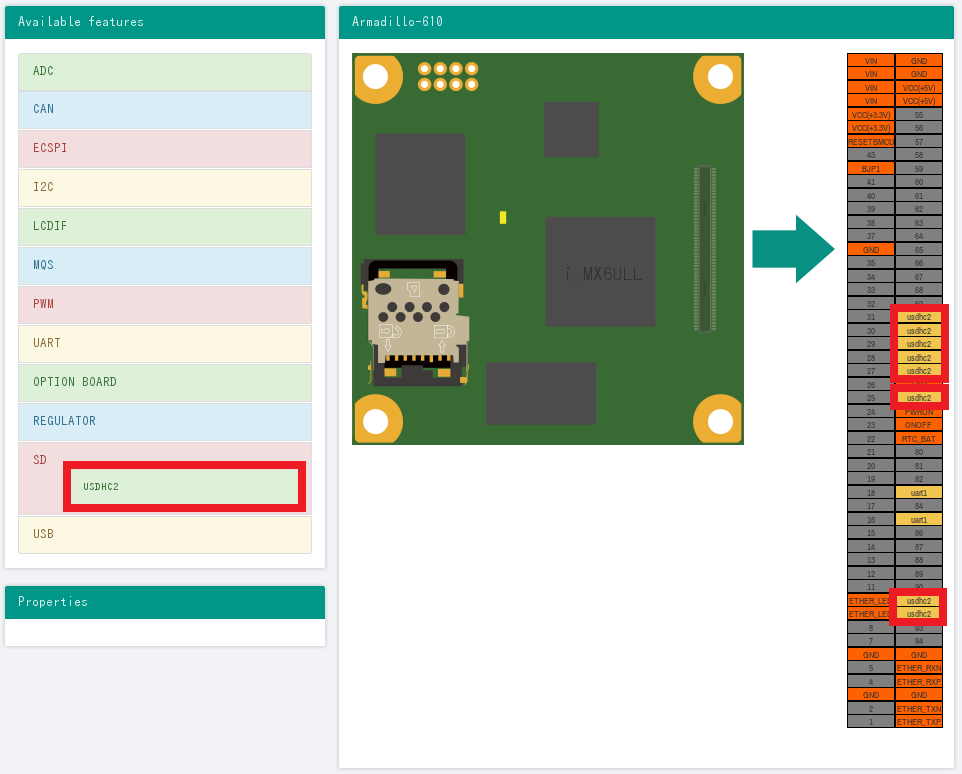Expand the REGULATOR feature group
962x774 pixels.
(164, 421)
